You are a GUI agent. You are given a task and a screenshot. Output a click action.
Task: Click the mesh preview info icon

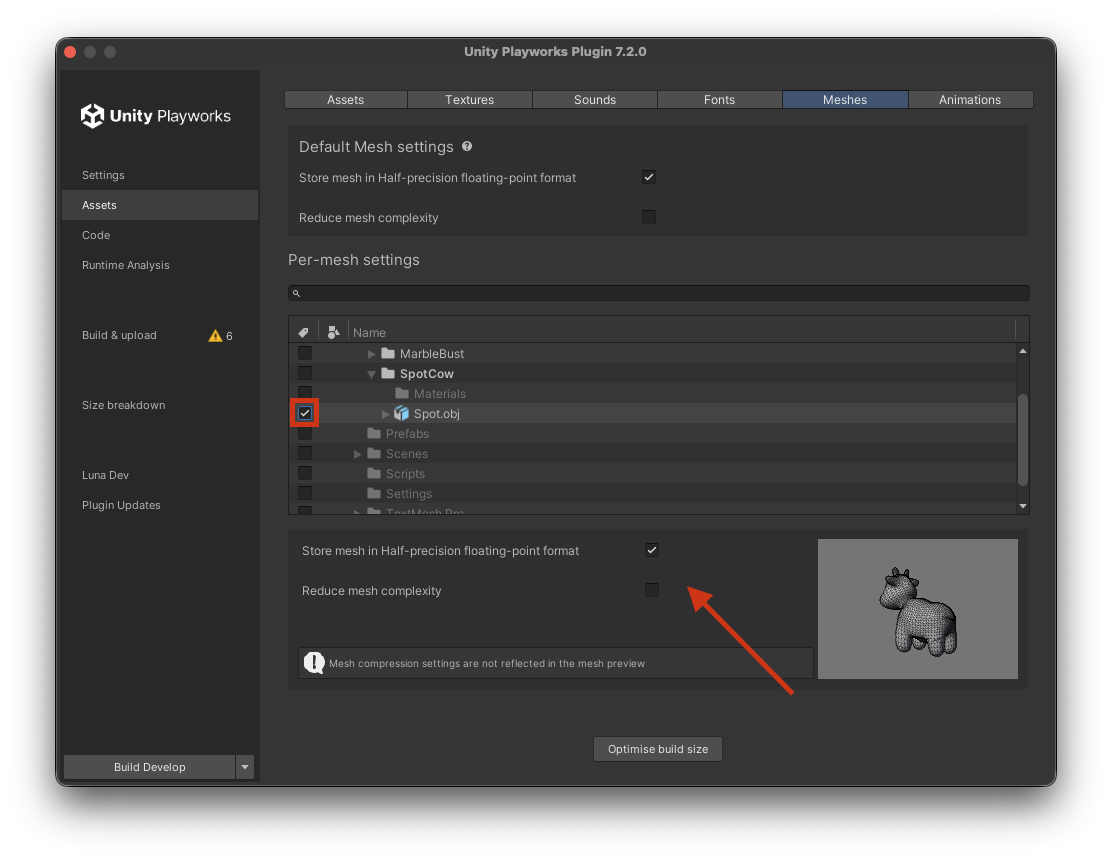314,663
